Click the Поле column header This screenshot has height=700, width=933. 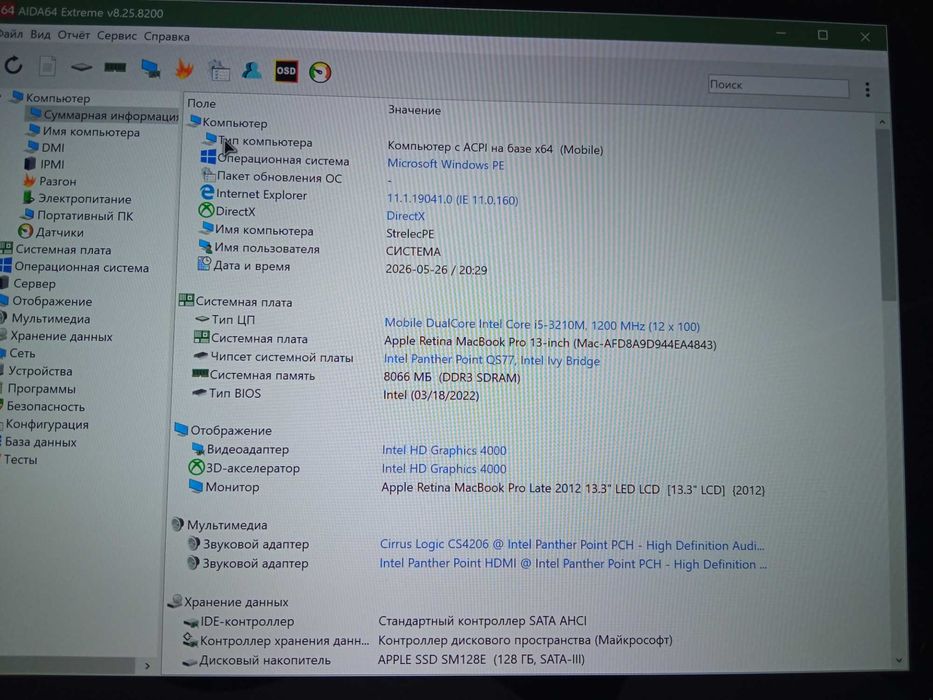pyautogui.click(x=202, y=103)
